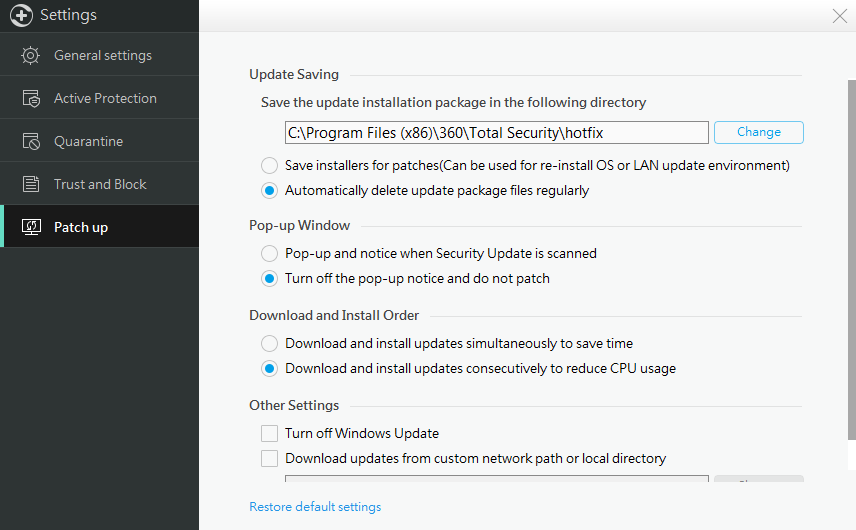This screenshot has width=856, height=530.
Task: Enable pop-up notice when Security Update scanned
Action: tap(269, 253)
